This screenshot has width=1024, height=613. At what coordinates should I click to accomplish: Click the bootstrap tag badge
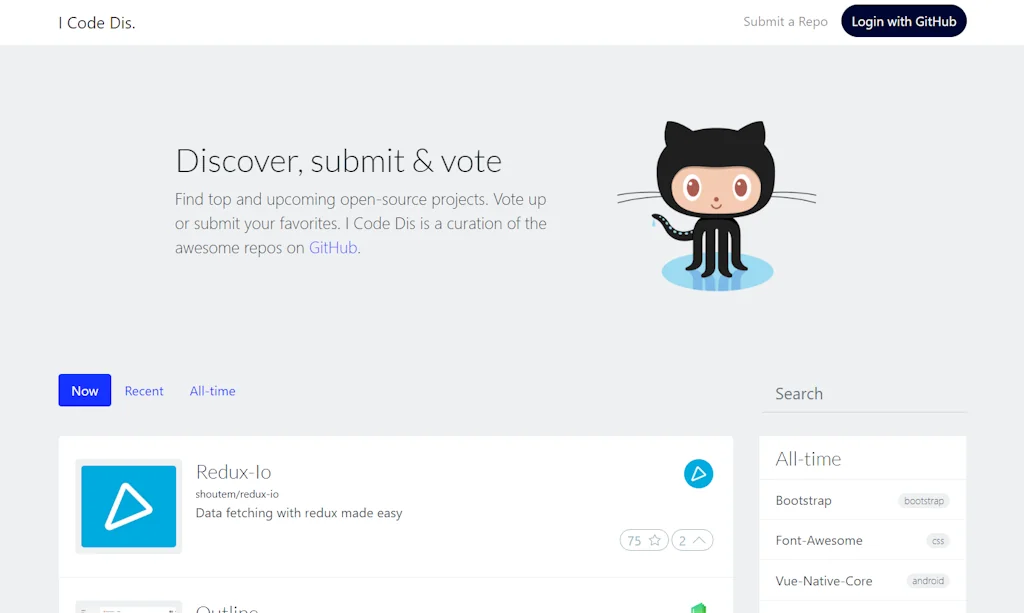[x=923, y=500]
